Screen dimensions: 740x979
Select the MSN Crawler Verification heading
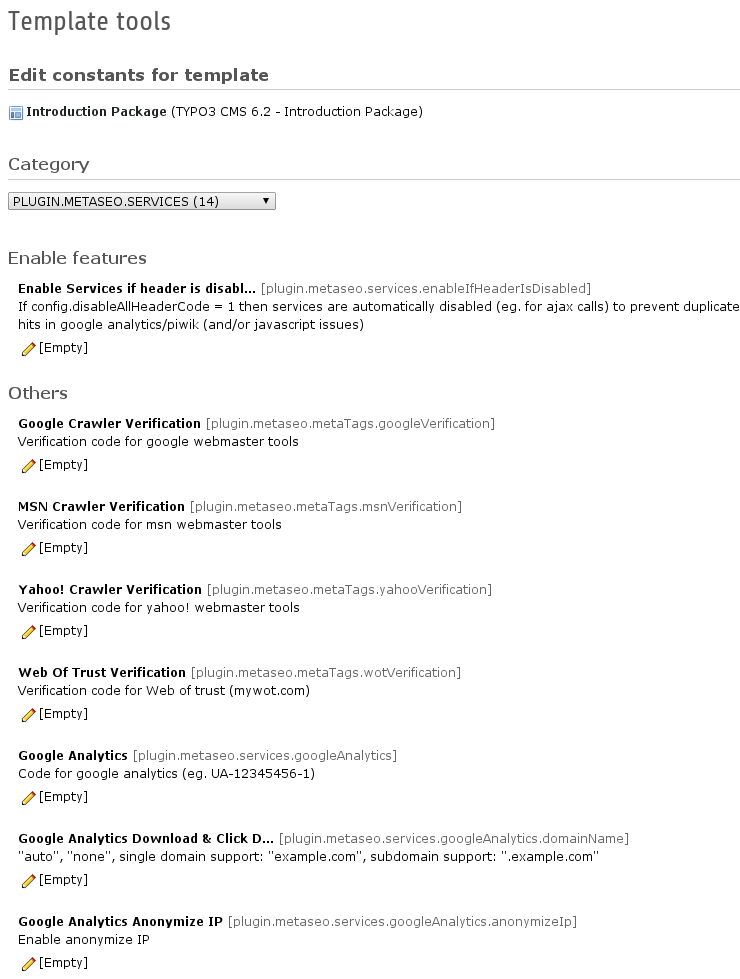click(x=101, y=507)
